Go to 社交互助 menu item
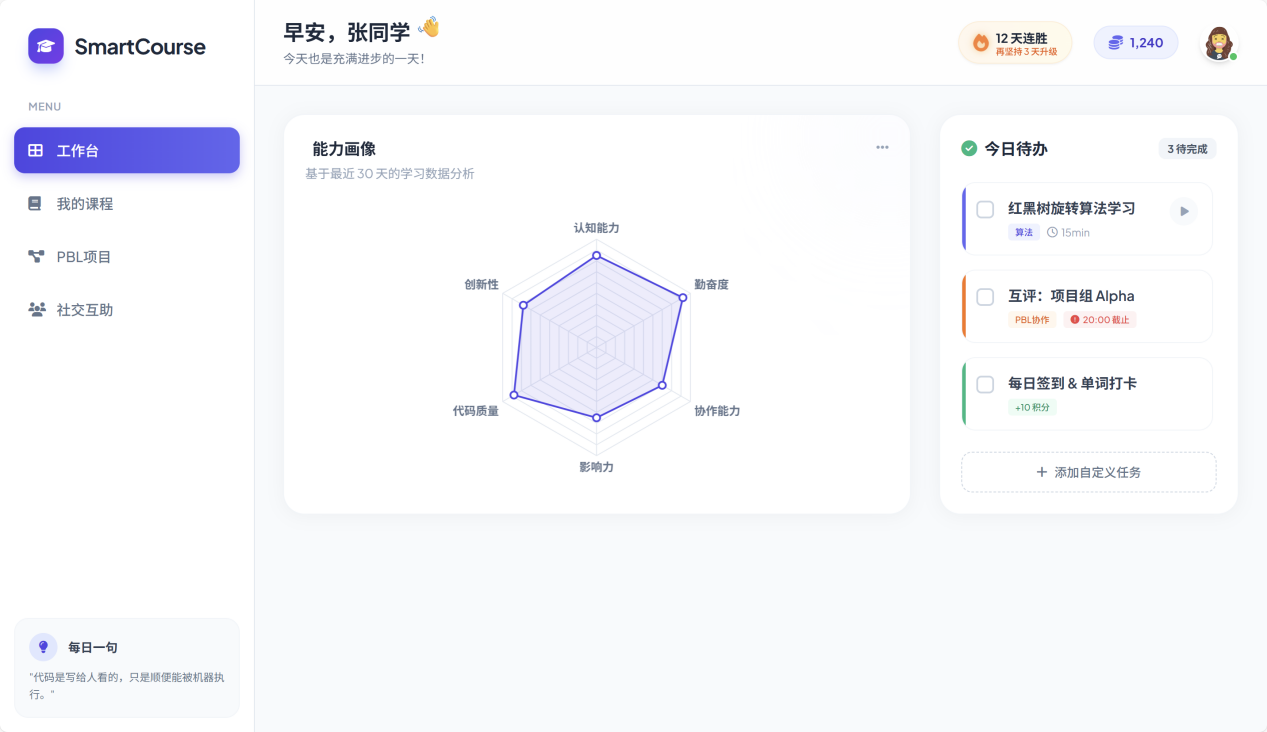 click(x=85, y=310)
